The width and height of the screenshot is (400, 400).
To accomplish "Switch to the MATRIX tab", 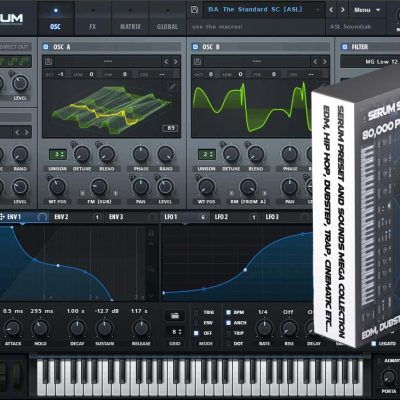I will coord(130,18).
